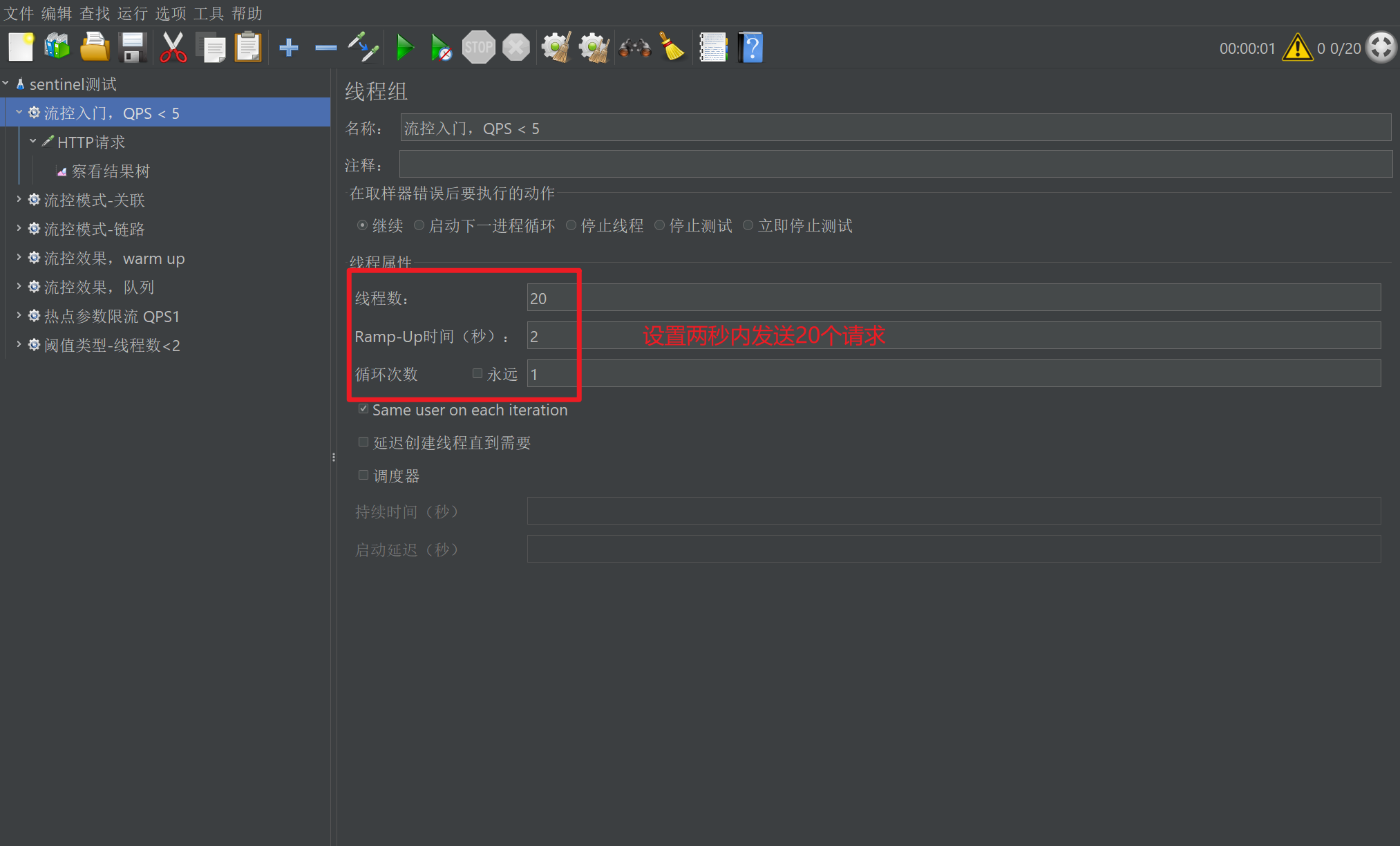This screenshot has height=846, width=1400.
Task: Click the Paste clipboard icon
Action: tap(248, 48)
